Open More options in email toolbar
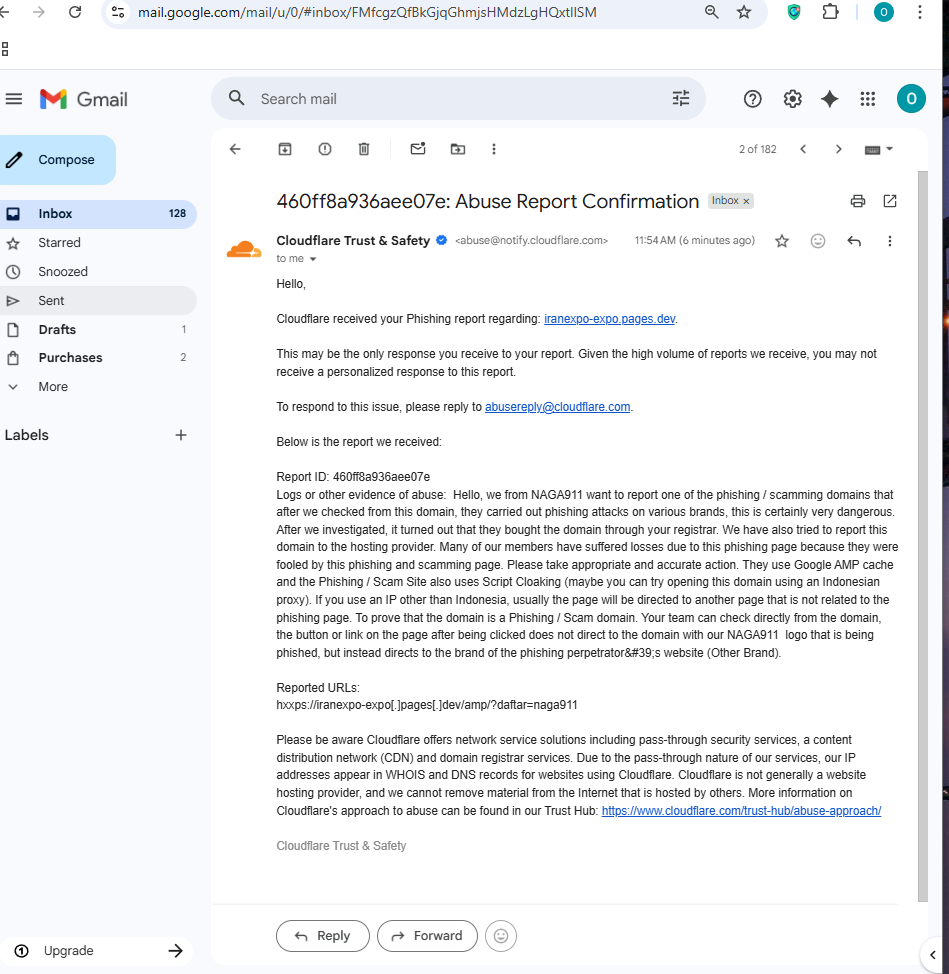 [x=494, y=149]
